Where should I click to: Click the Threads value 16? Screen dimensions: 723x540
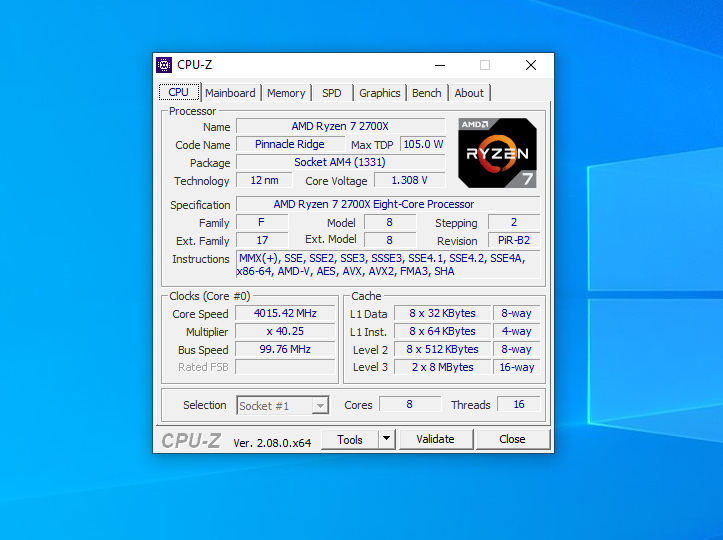pos(519,404)
